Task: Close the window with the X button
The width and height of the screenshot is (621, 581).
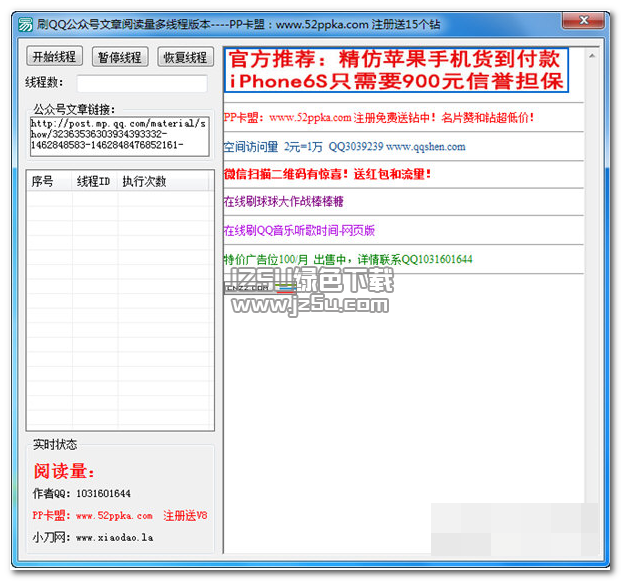Action: (584, 20)
